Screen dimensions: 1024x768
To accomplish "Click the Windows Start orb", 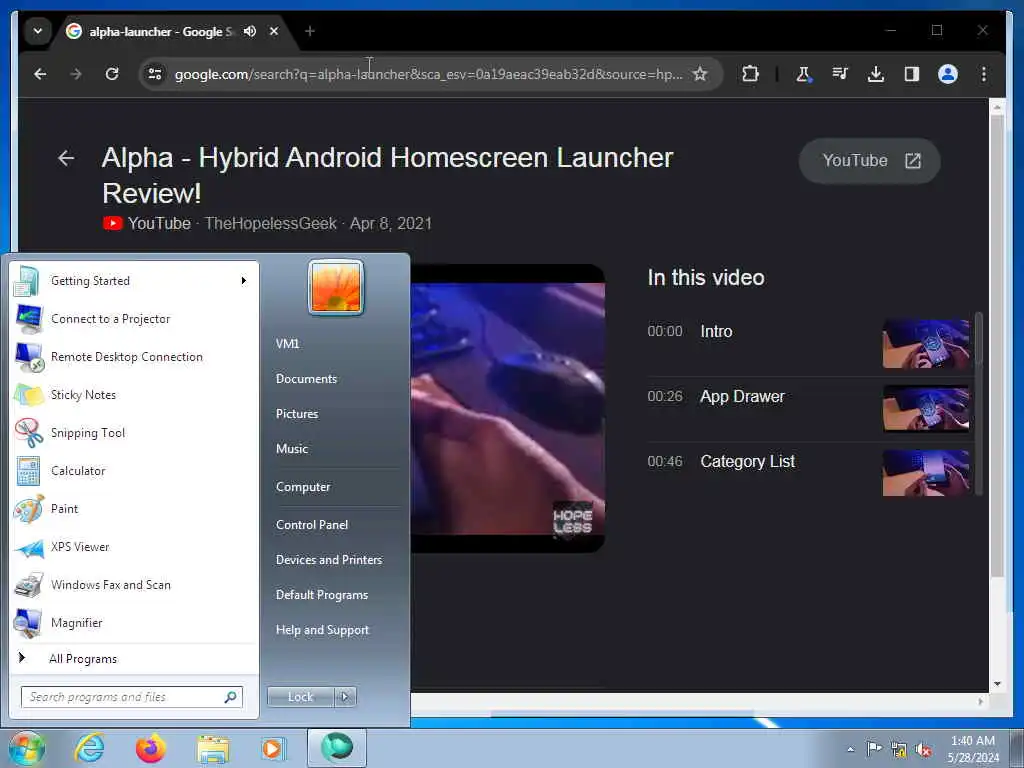I will click(x=26, y=748).
